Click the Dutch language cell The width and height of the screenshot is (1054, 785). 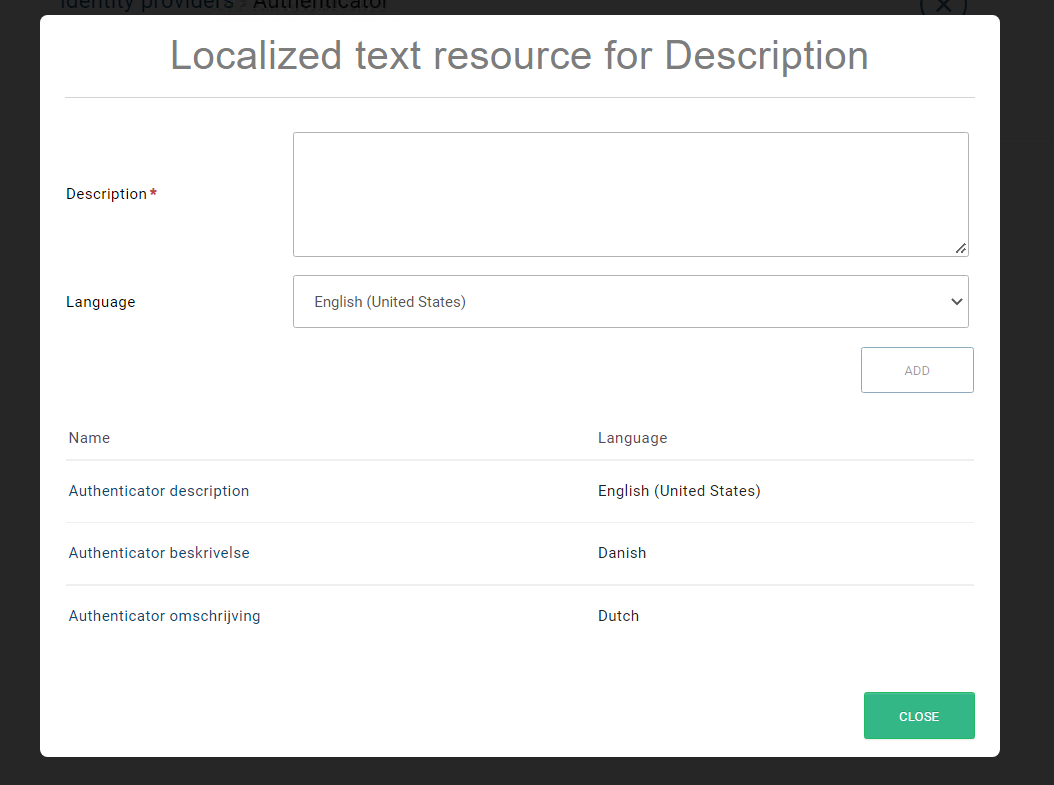point(618,616)
